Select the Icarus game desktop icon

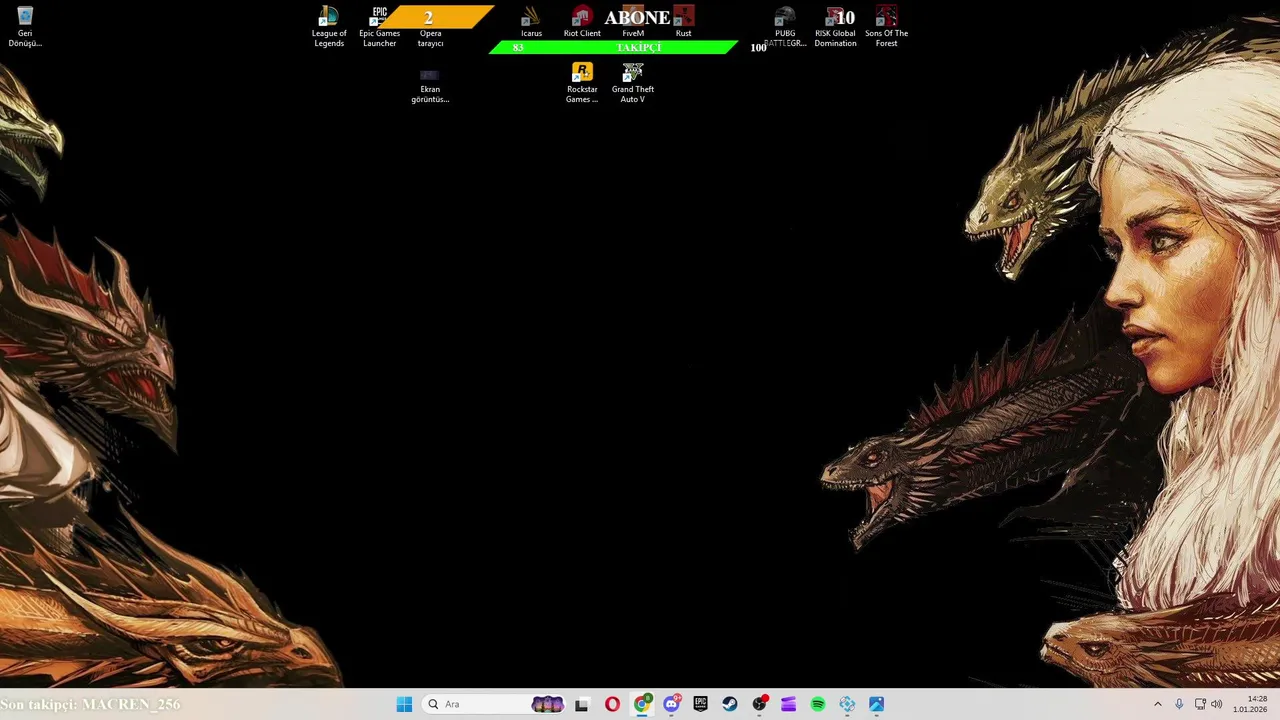(x=531, y=22)
